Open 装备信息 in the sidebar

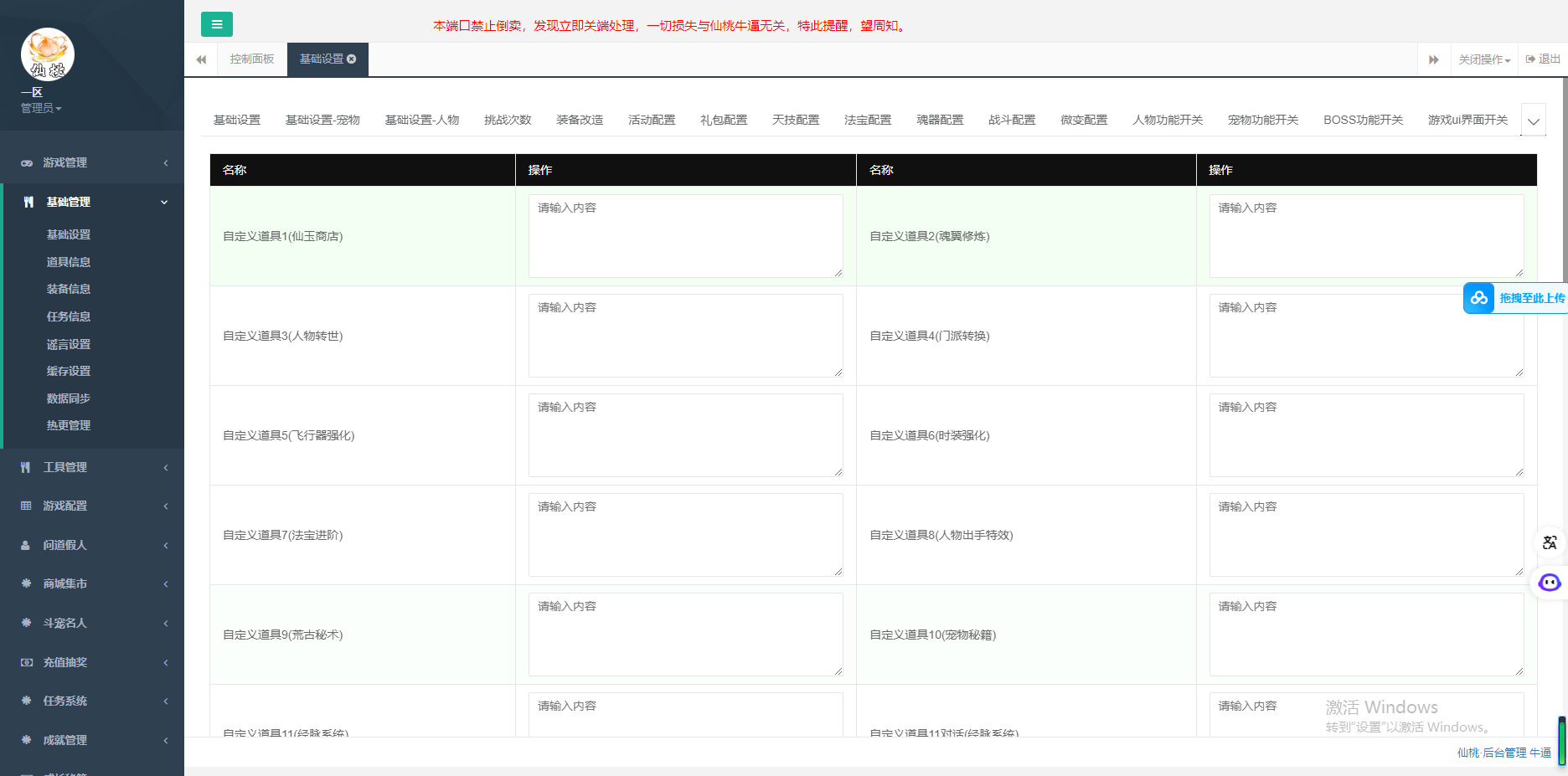click(69, 289)
